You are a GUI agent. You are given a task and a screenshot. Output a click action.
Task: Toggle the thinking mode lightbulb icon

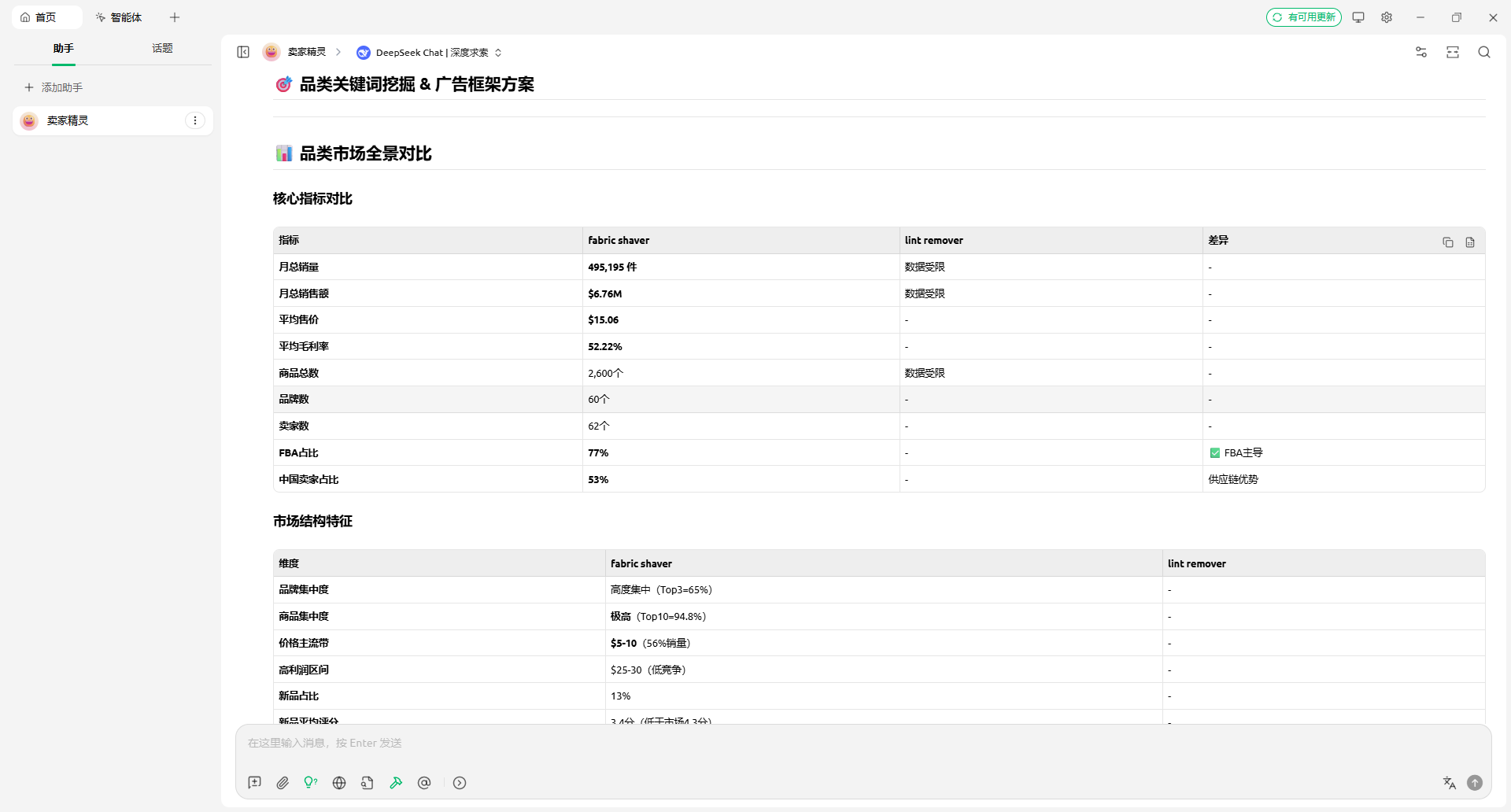pos(311,783)
